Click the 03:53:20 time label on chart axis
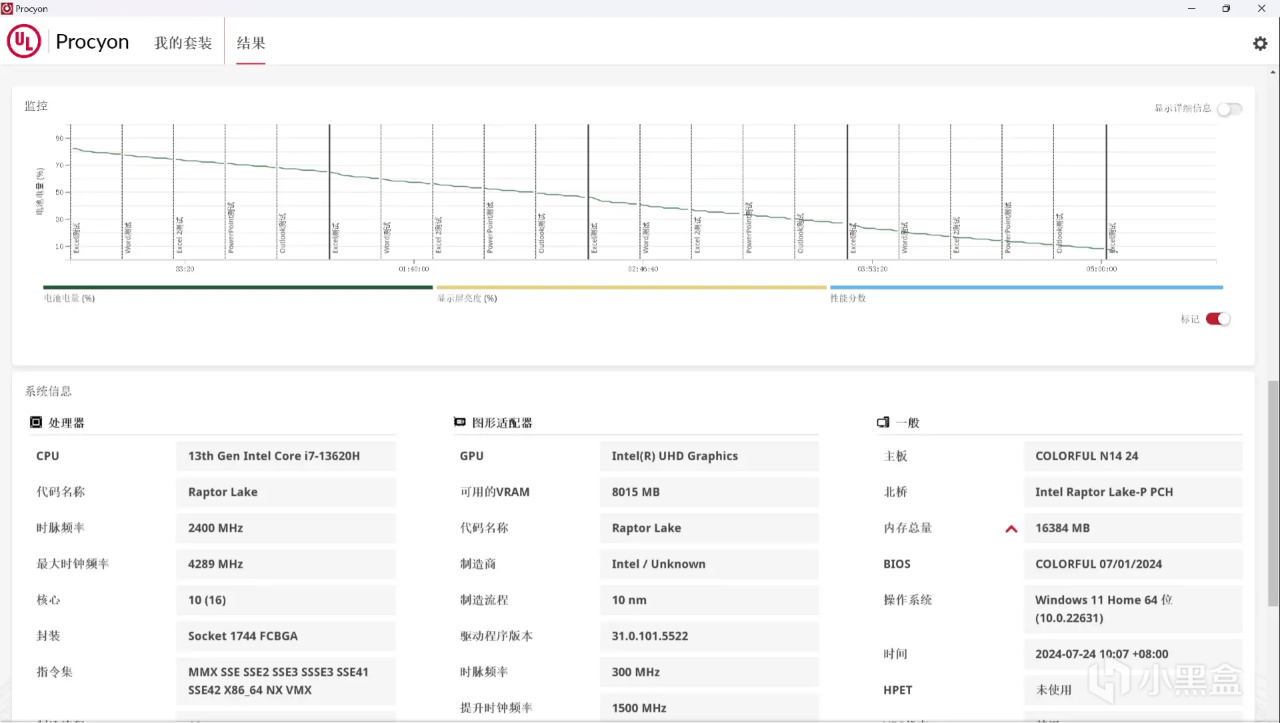This screenshot has height=723, width=1280. point(872,269)
